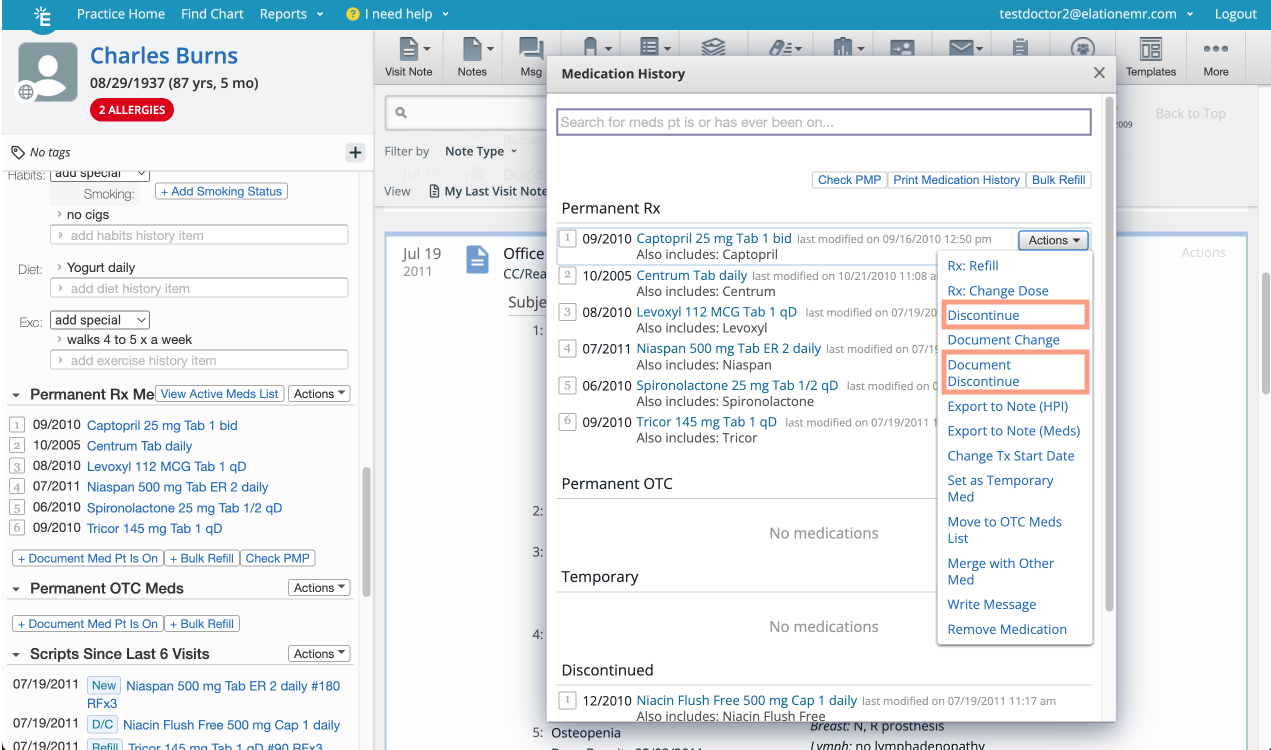1271x750 pixels.
Task: Focus the Search for meds input field
Action: coord(823,122)
